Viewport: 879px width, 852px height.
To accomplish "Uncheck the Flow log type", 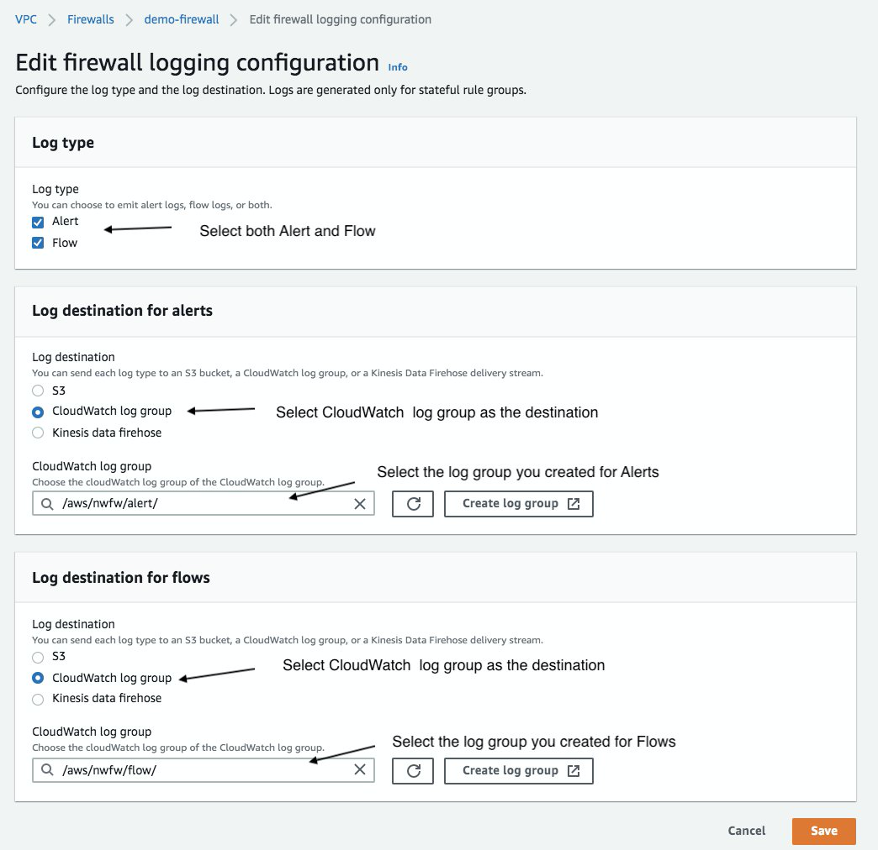I will coord(38,243).
